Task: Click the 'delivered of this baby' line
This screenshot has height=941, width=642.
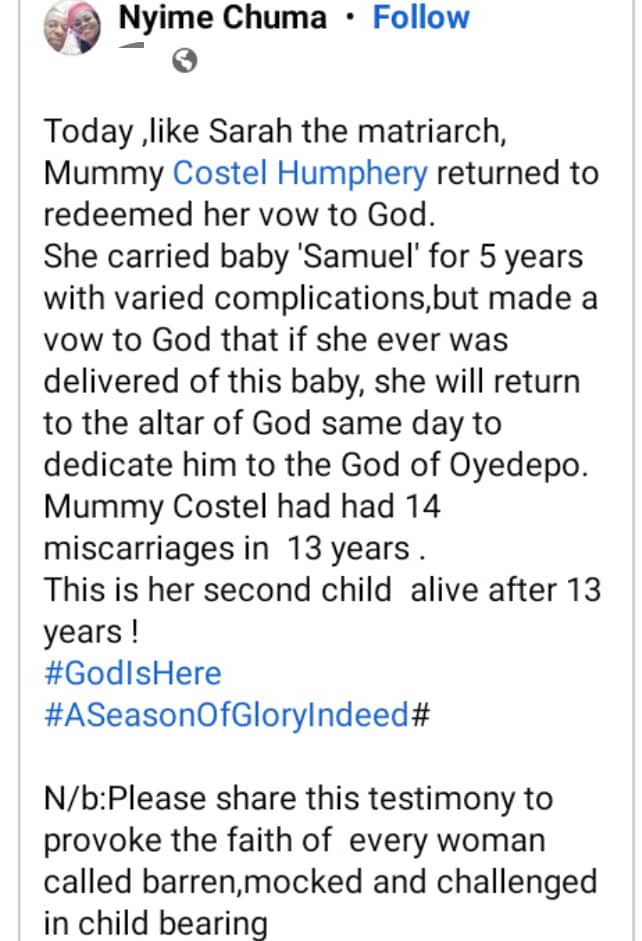Action: pos(312,382)
